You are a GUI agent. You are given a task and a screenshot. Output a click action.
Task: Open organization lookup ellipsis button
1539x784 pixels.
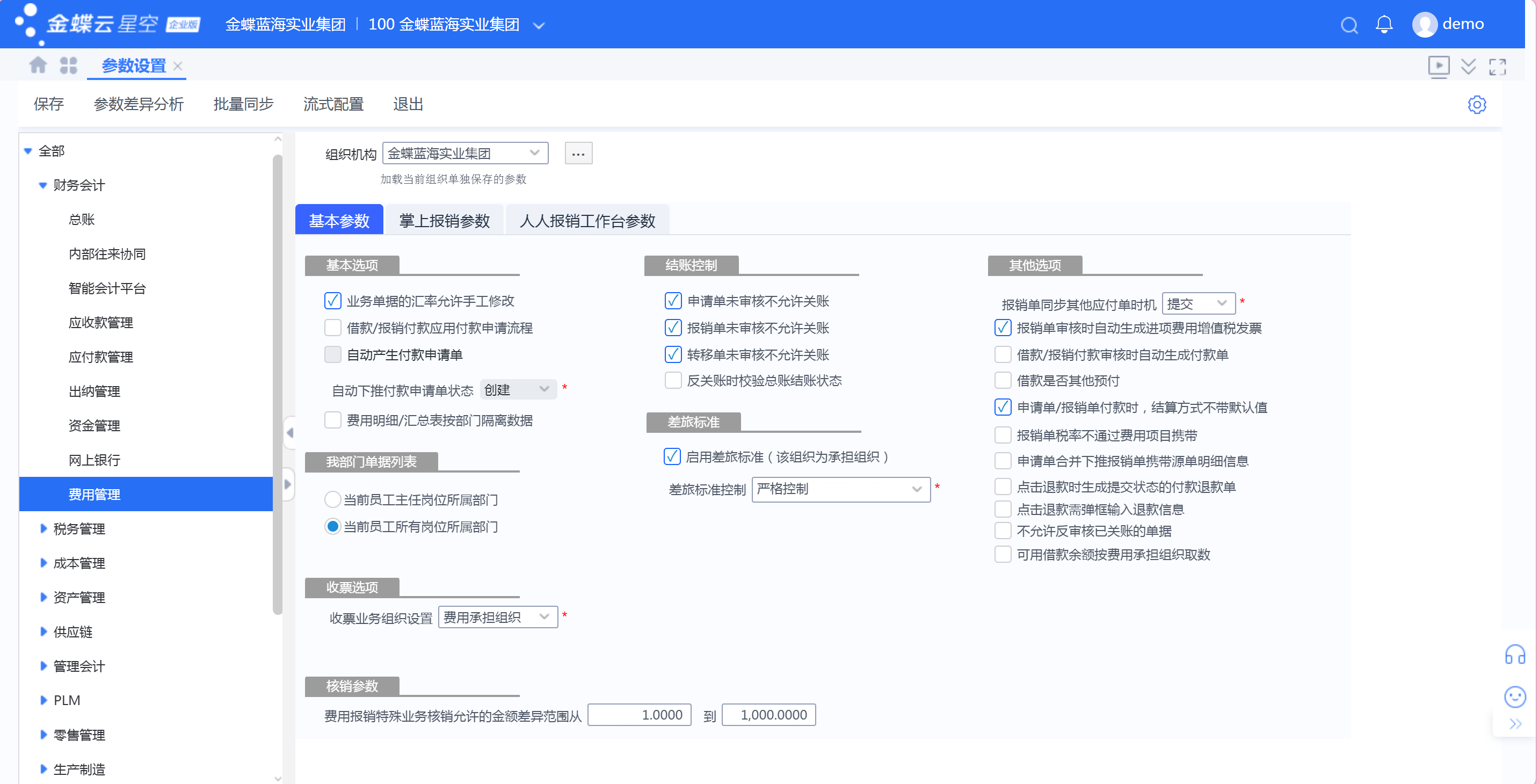pyautogui.click(x=578, y=154)
